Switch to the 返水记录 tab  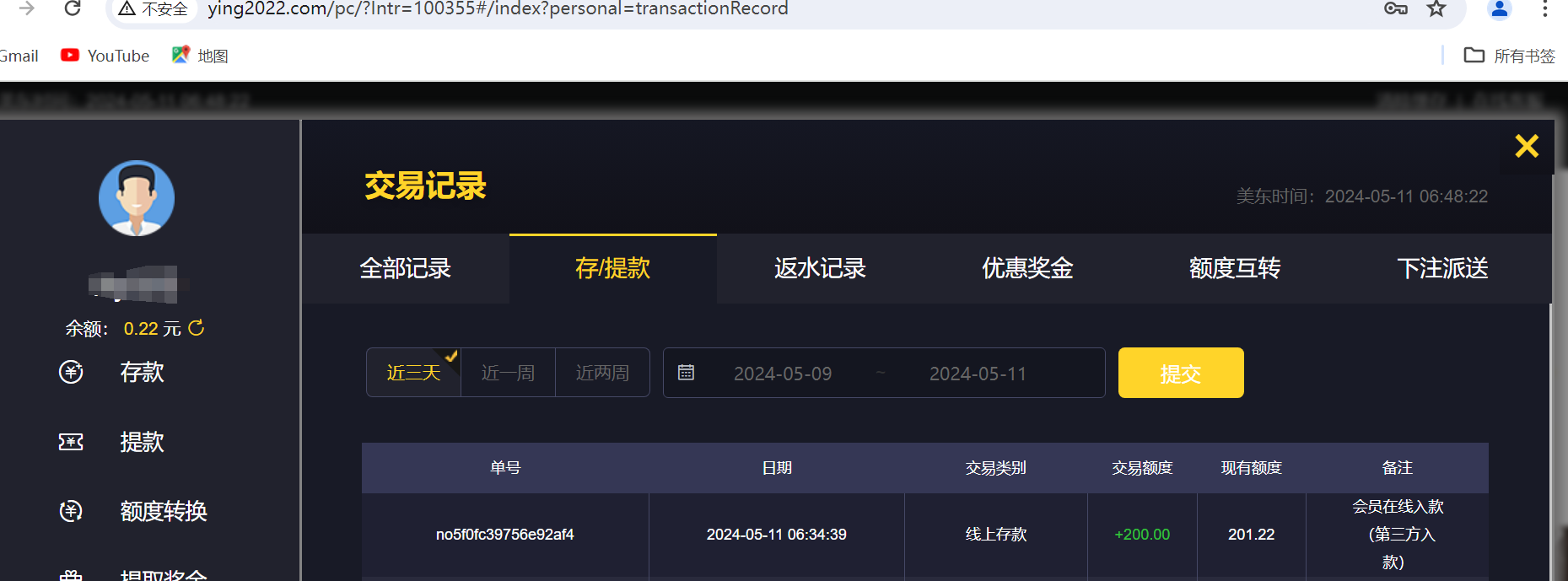[821, 268]
